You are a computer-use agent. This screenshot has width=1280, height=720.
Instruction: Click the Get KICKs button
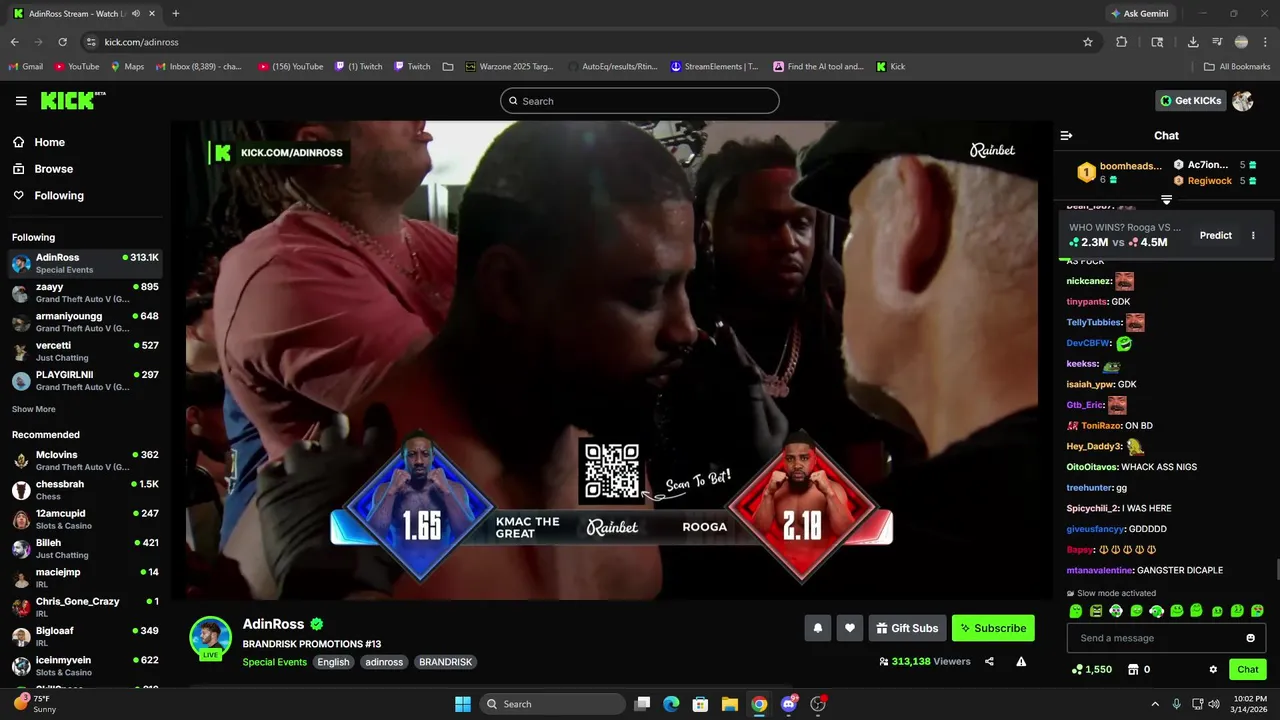pos(1190,101)
